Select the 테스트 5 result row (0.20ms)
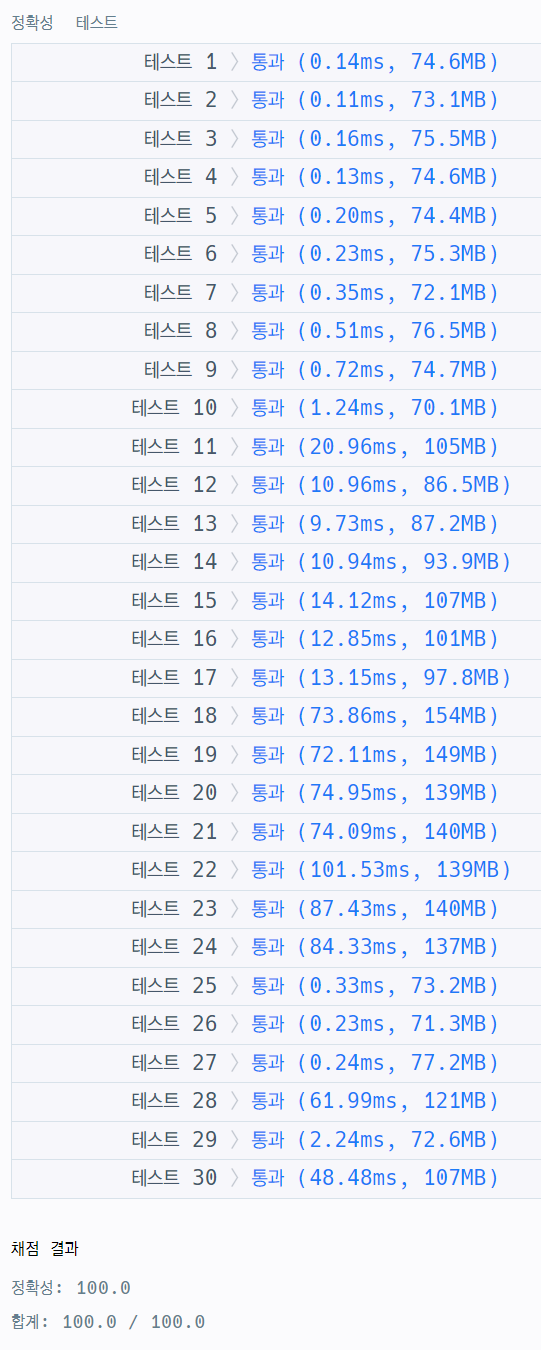Screen dimensions: 541x1350 click(x=276, y=216)
